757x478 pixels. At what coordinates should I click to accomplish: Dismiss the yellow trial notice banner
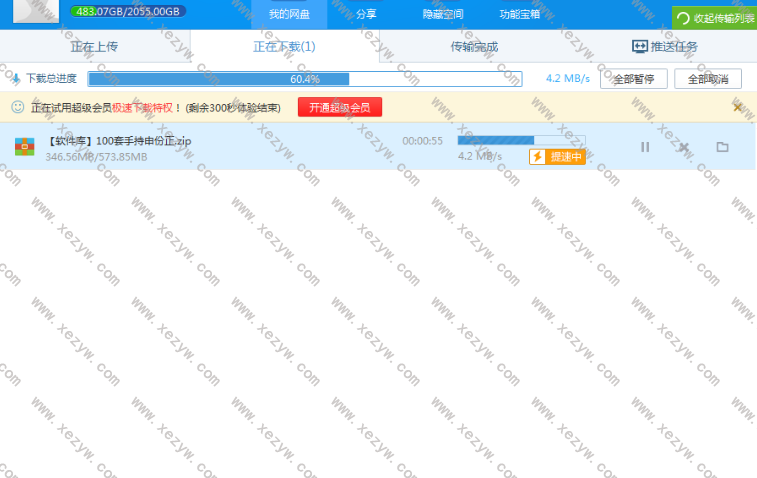coord(738,107)
